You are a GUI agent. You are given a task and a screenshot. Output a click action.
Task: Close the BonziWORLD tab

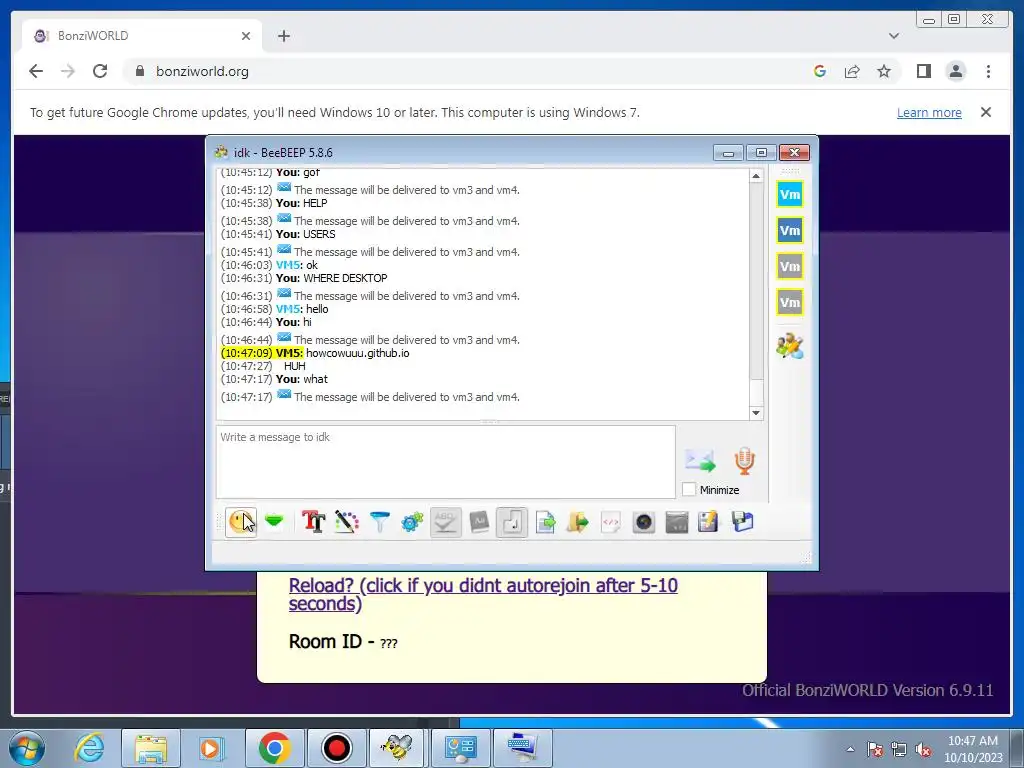[x=246, y=36]
